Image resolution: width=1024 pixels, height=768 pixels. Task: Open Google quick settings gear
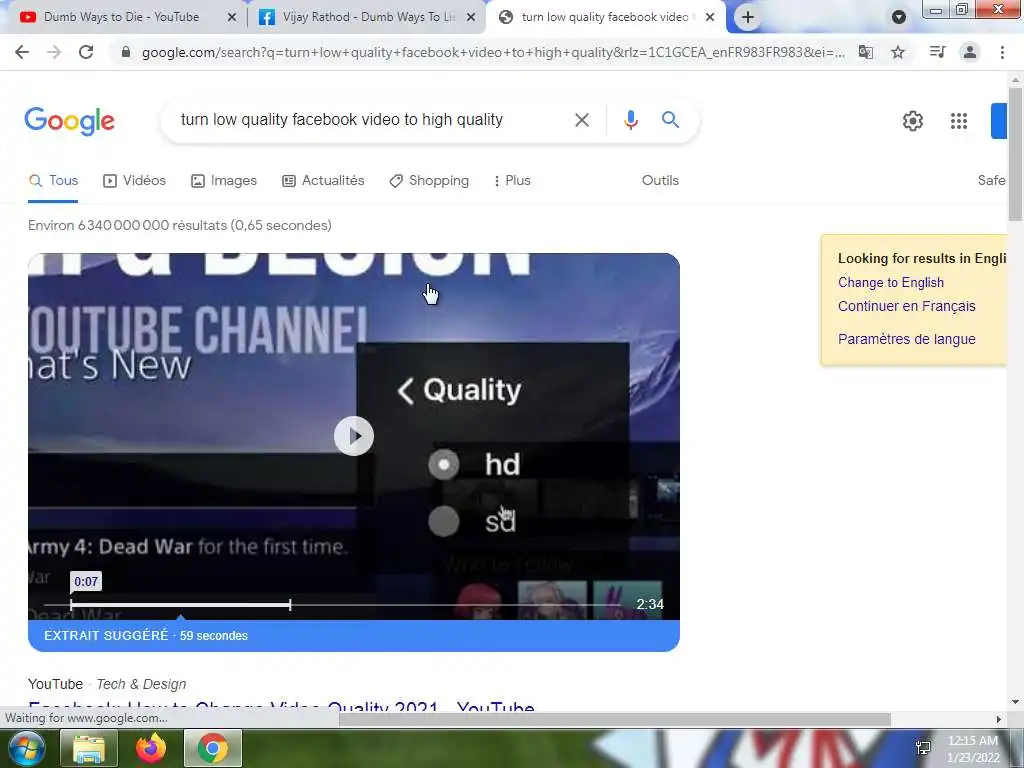click(x=913, y=121)
